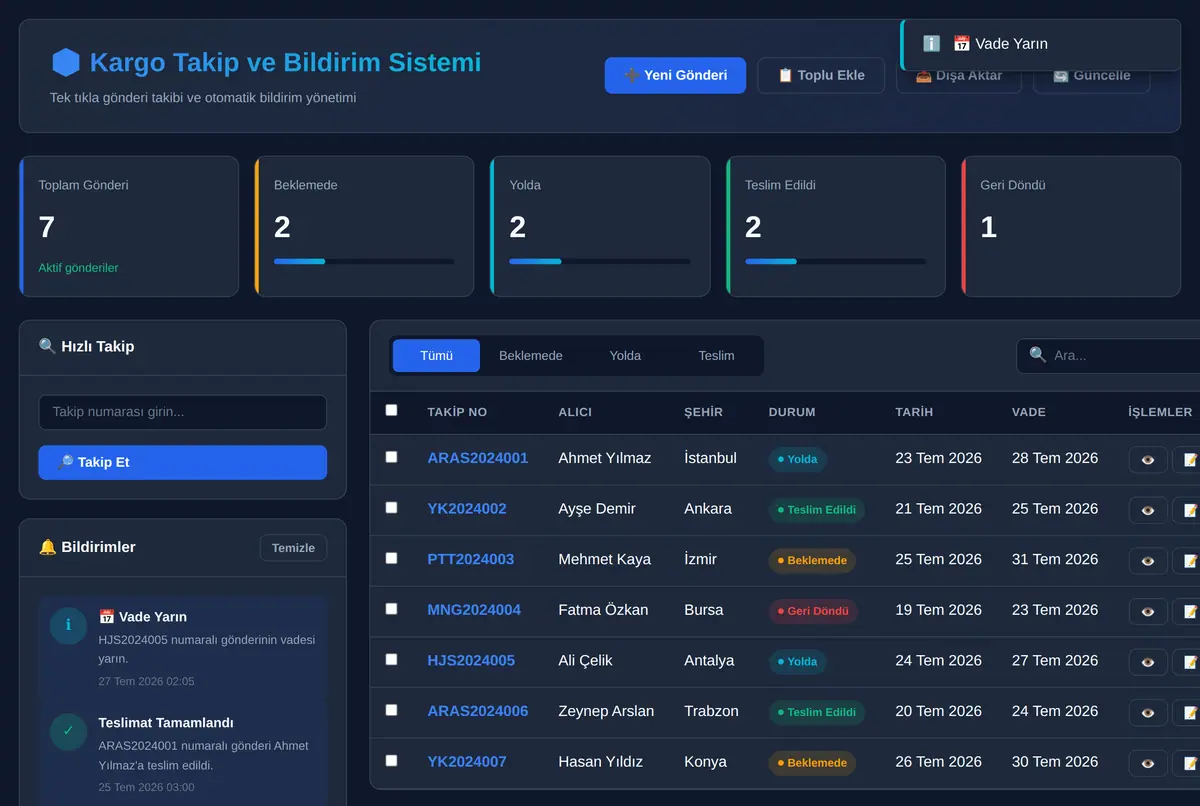Click the Teslimat Tamamlandı notification title
Screen dimensions: 1200x806
point(166,722)
